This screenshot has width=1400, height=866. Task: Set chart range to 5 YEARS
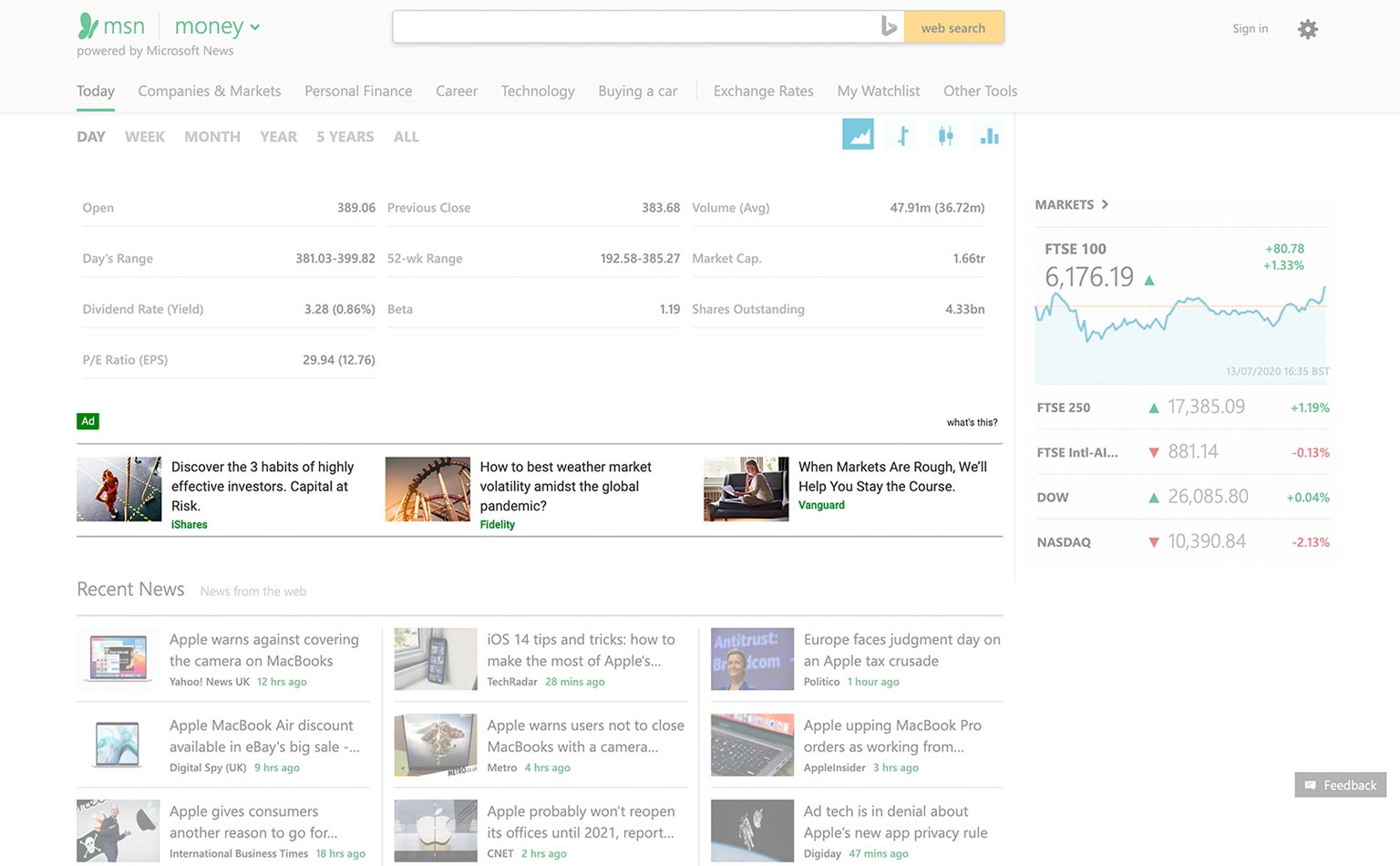(x=345, y=137)
